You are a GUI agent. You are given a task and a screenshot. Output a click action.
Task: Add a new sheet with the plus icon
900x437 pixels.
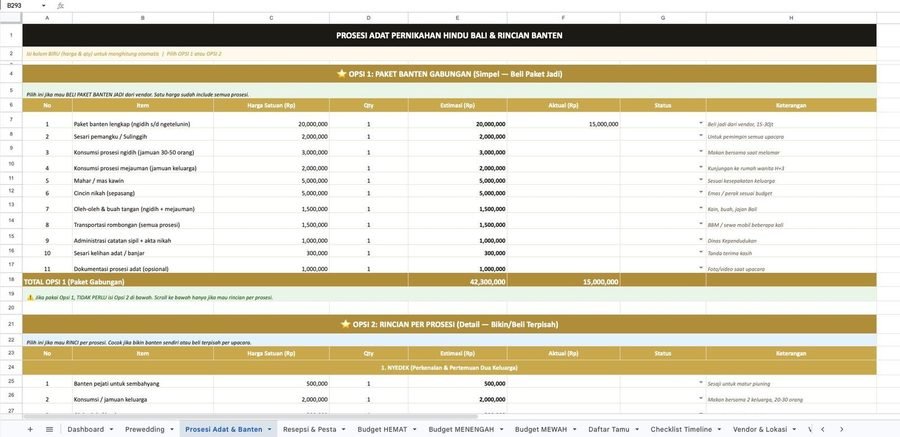coord(30,430)
